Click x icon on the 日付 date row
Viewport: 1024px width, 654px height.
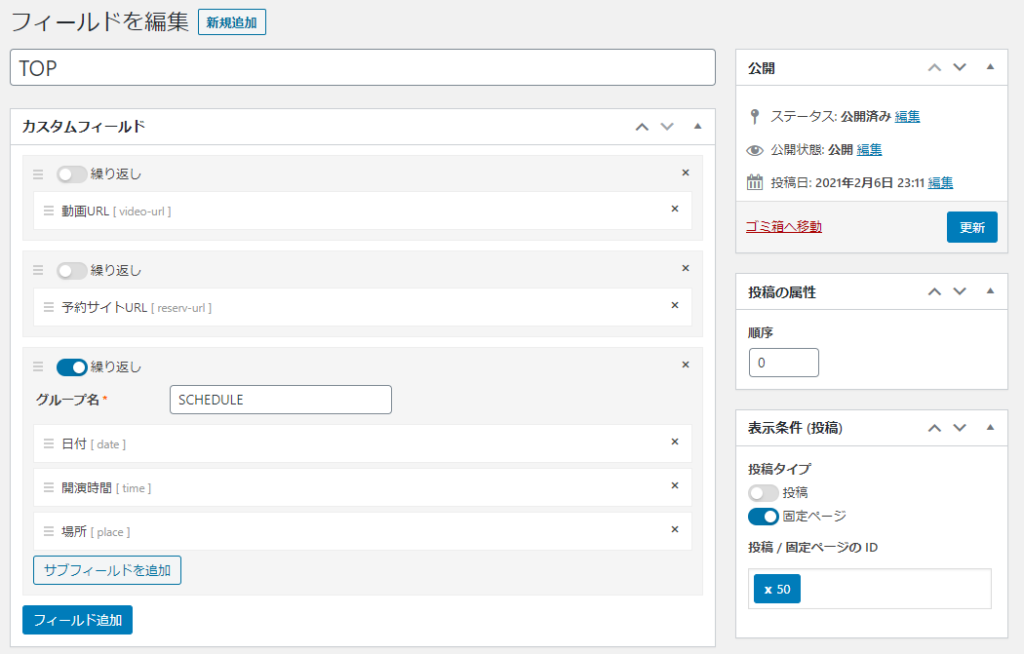tap(674, 441)
